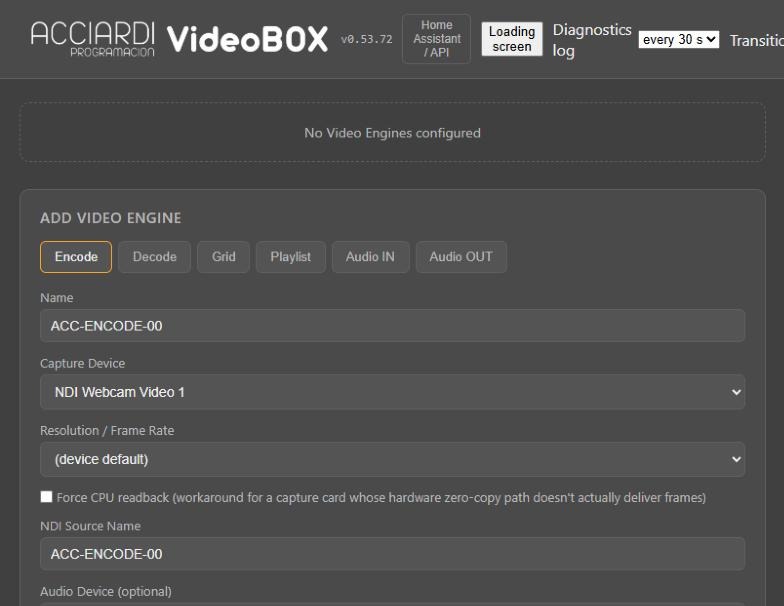This screenshot has height=606, width=784.
Task: Click the NDI Source Name field
Action: coord(392,554)
